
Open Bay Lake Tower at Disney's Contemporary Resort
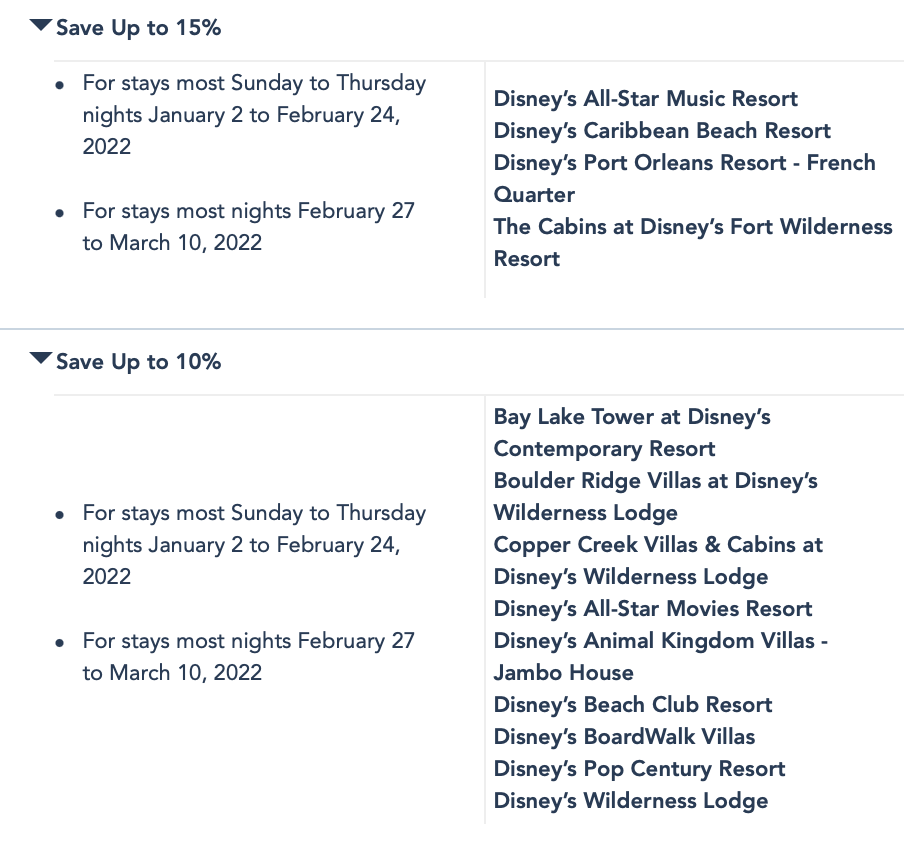coord(632,417)
